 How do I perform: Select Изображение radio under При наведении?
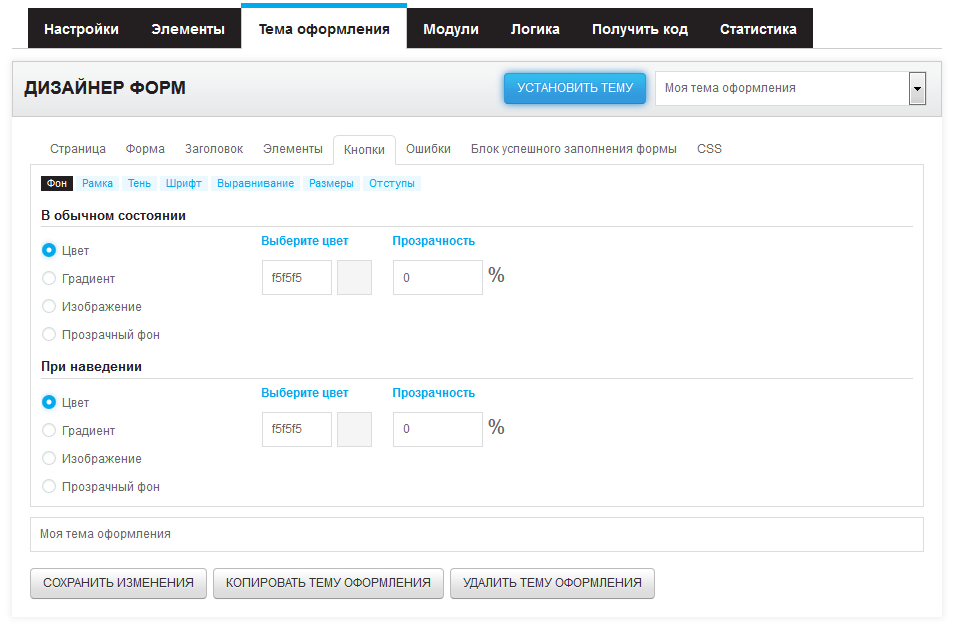coord(49,458)
